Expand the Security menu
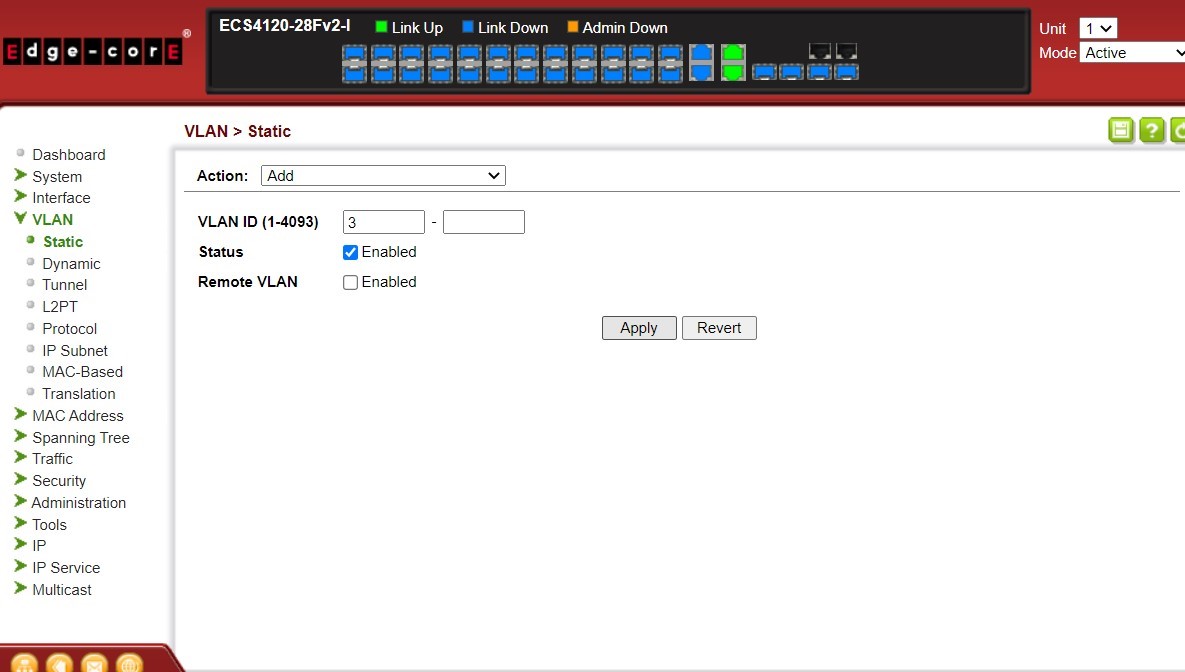Viewport: 1185px width, 672px height. click(59, 481)
